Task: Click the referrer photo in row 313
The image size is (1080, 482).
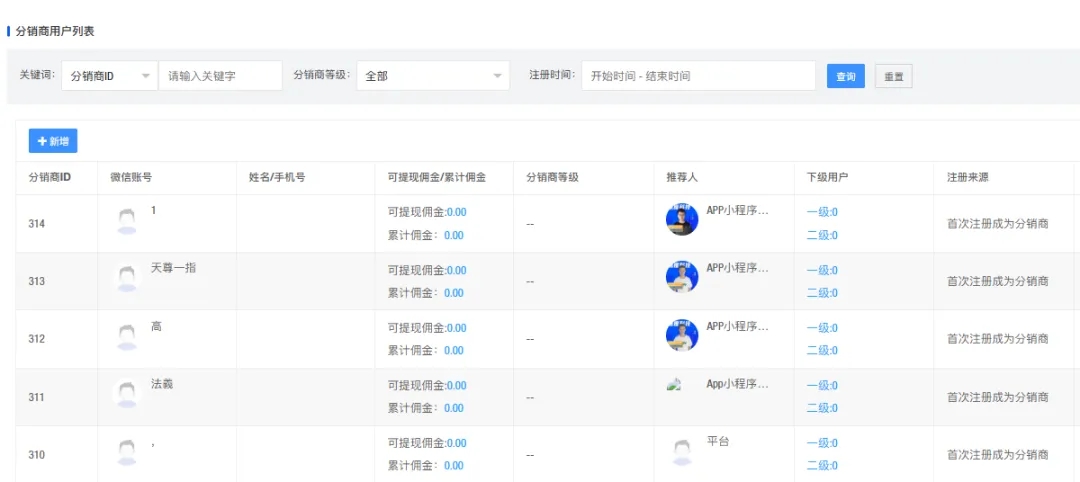Action: 682,277
